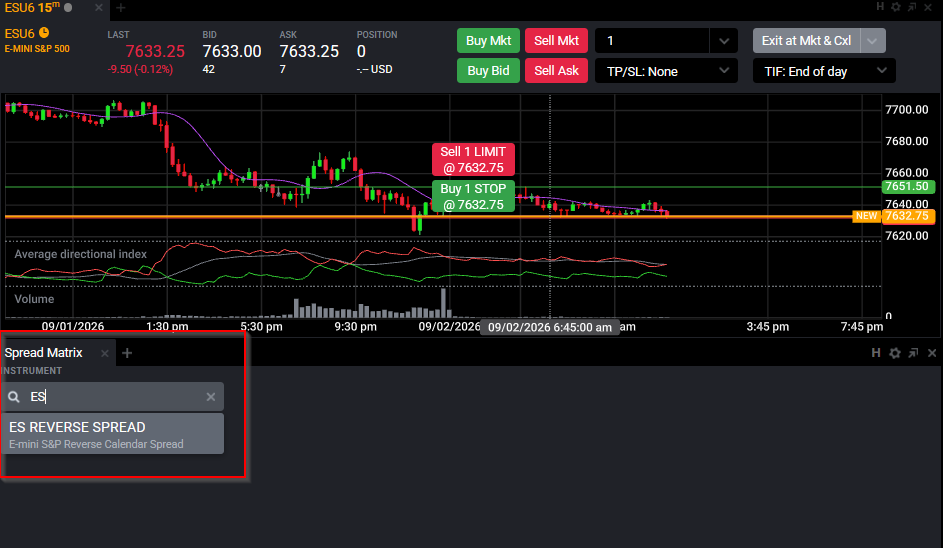Image resolution: width=943 pixels, height=548 pixels.
Task: Click the E-MINI S&P 500 label
Action: click(x=37, y=49)
